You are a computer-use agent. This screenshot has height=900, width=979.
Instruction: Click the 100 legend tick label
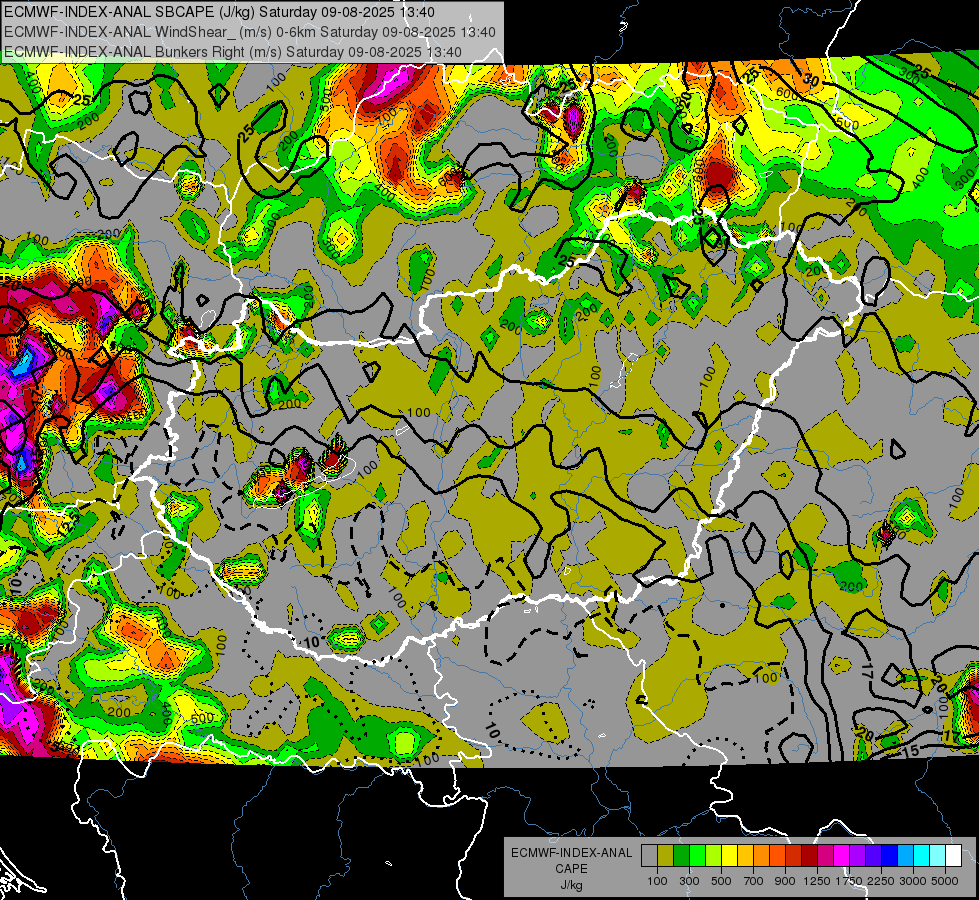657,881
